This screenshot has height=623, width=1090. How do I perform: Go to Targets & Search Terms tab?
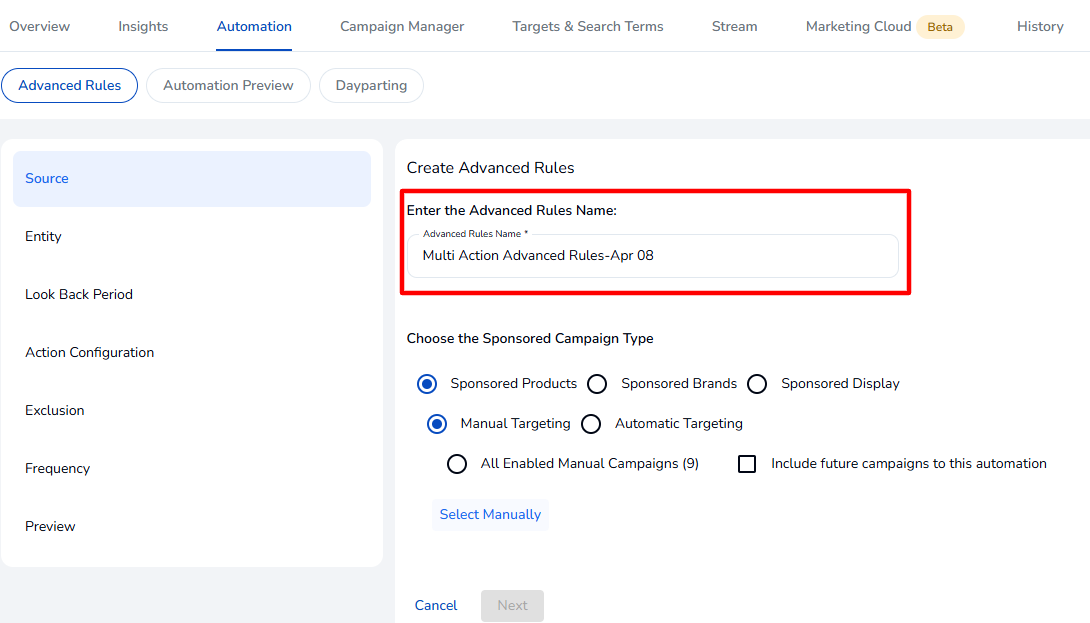(x=588, y=26)
